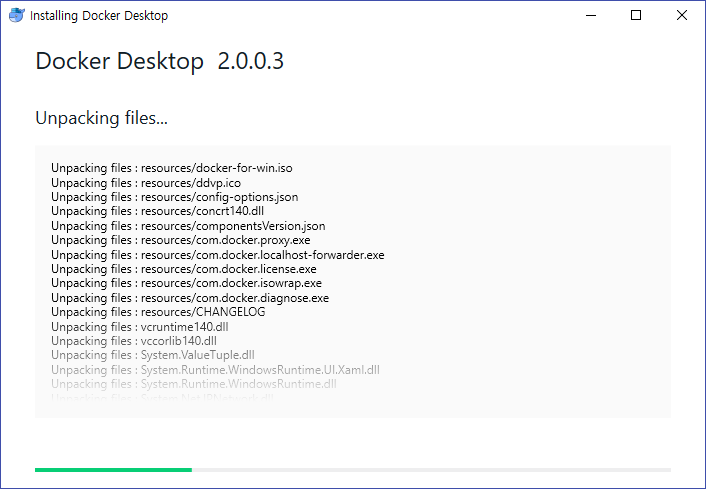
Task: Select the vcruntime140.dll log line
Action: click(x=140, y=326)
